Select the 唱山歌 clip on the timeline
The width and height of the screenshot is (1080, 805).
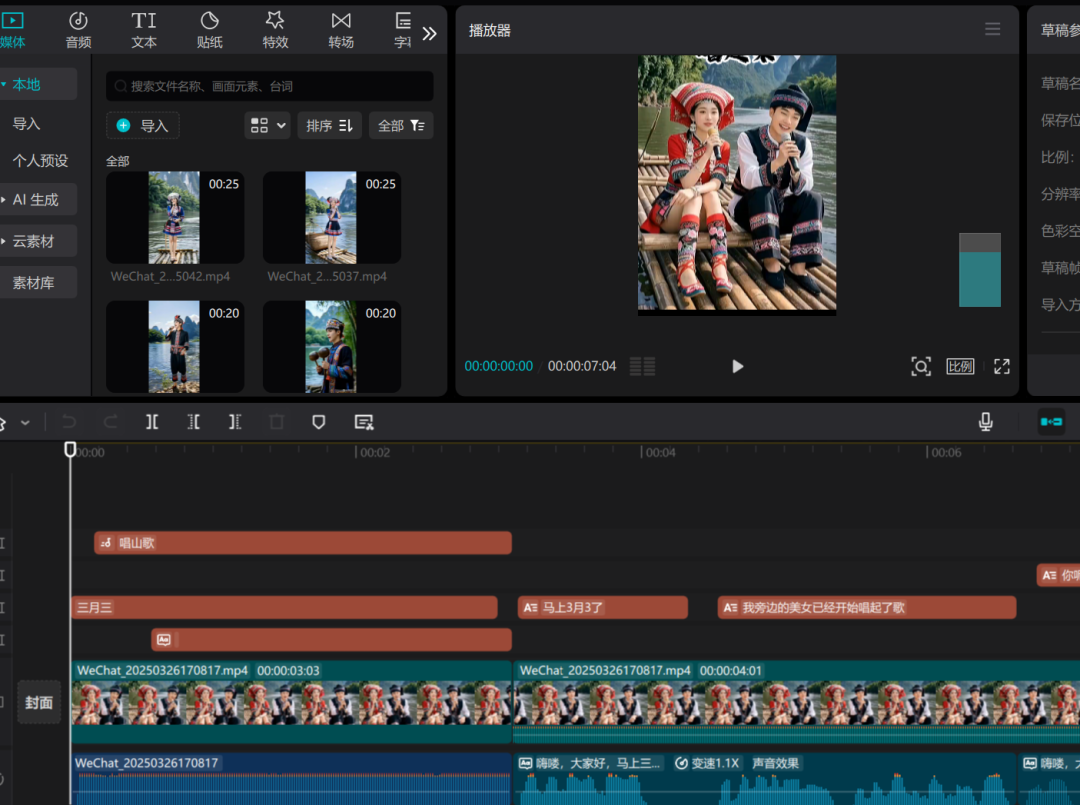pos(303,543)
